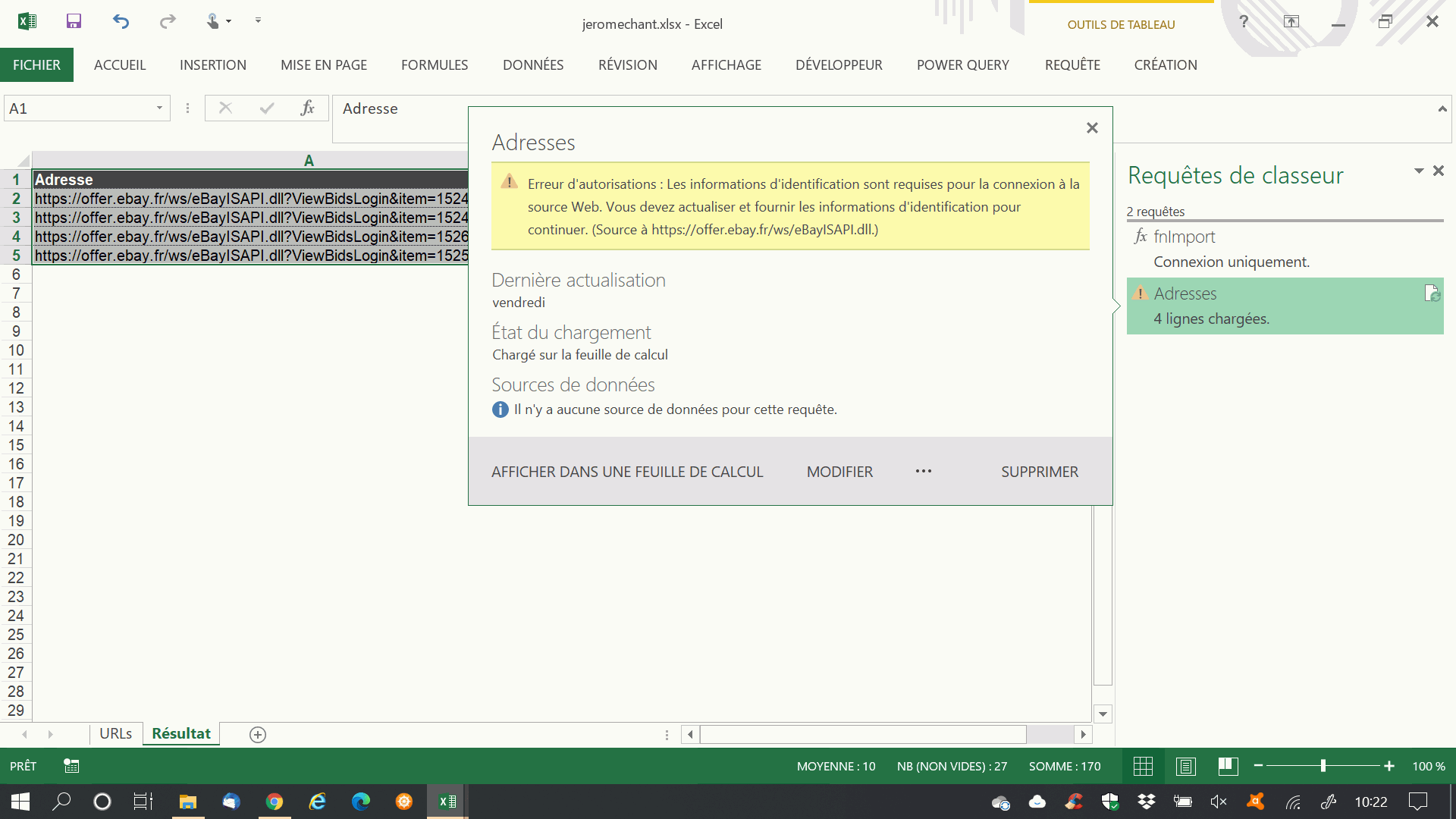Click the insert function fx icon

(x=307, y=108)
